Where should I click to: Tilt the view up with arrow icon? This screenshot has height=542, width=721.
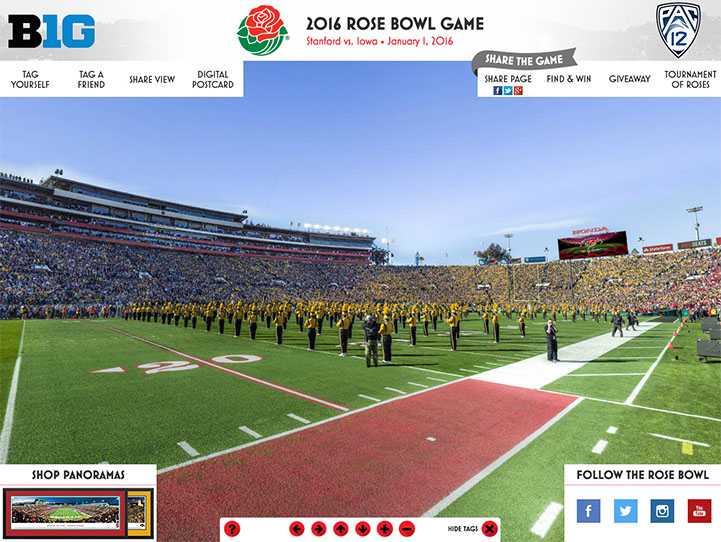click(x=341, y=529)
